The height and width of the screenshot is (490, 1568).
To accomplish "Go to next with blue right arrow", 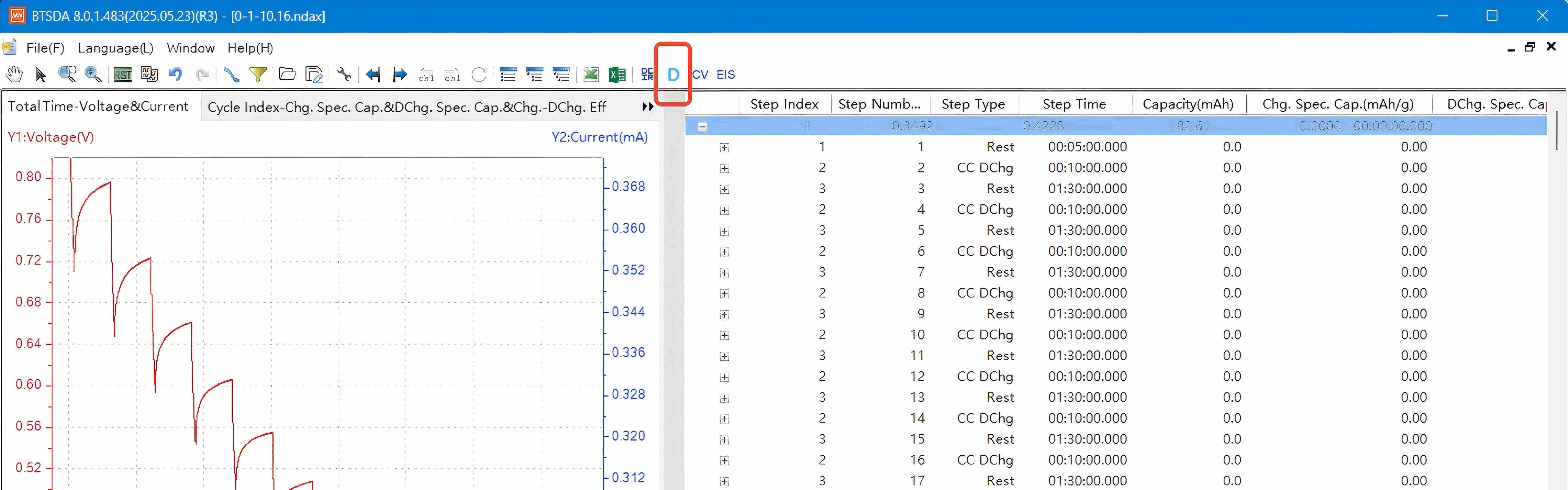I will pos(400,75).
